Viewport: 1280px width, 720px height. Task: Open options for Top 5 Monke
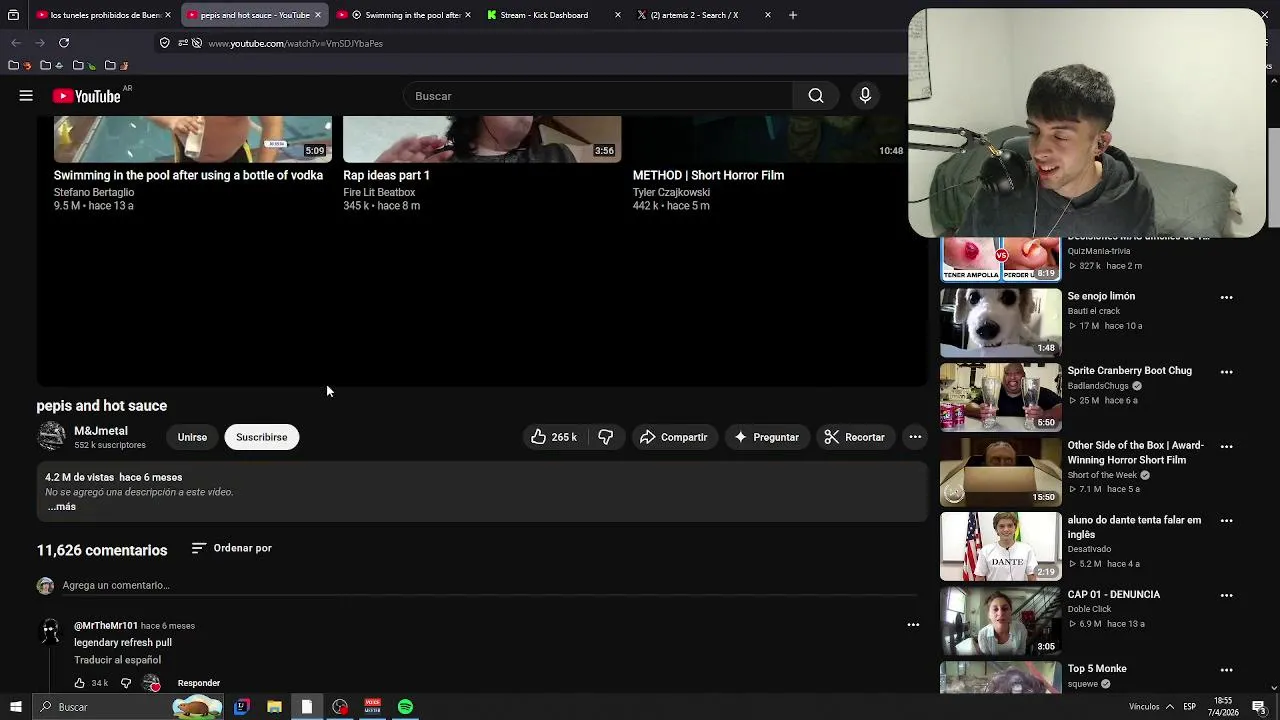point(1226,670)
